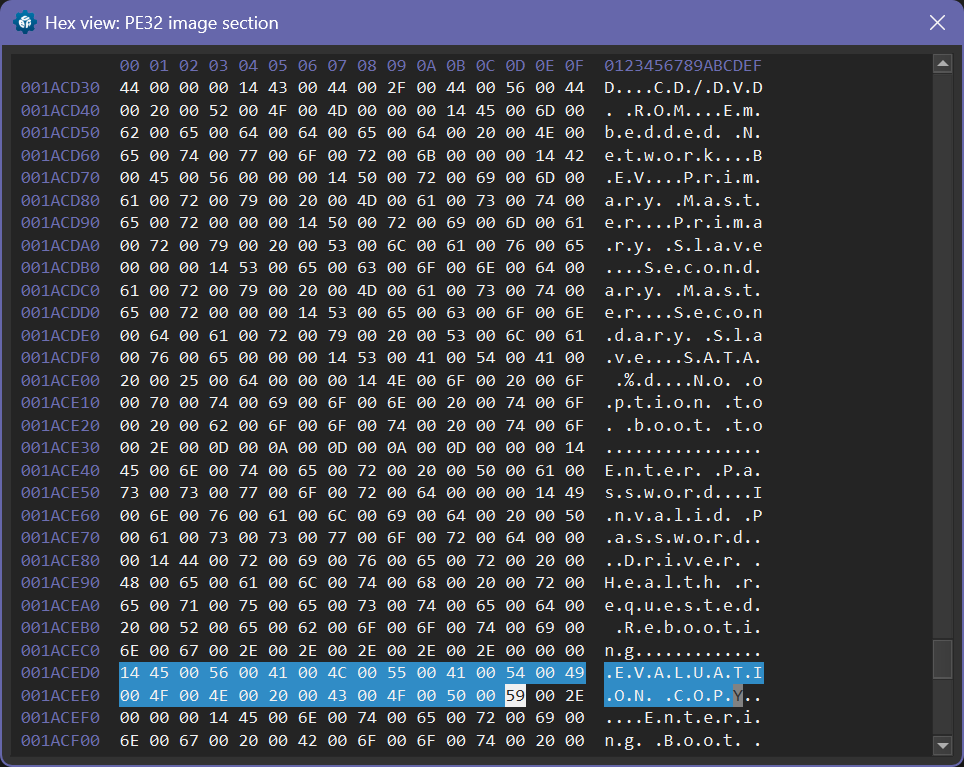The height and width of the screenshot is (767, 964).
Task: Click ASCII text 'E.n.t.e.r. .P.a.'
Action: 684,467
